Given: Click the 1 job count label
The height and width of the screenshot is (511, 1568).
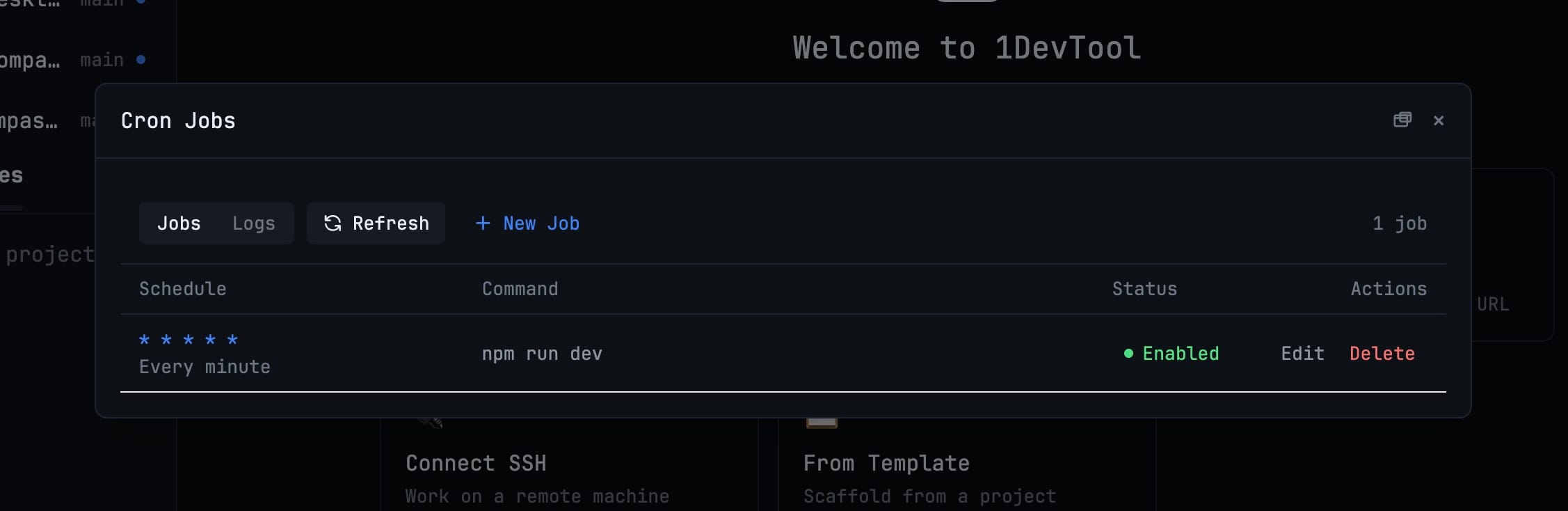Looking at the screenshot, I should [x=1399, y=223].
